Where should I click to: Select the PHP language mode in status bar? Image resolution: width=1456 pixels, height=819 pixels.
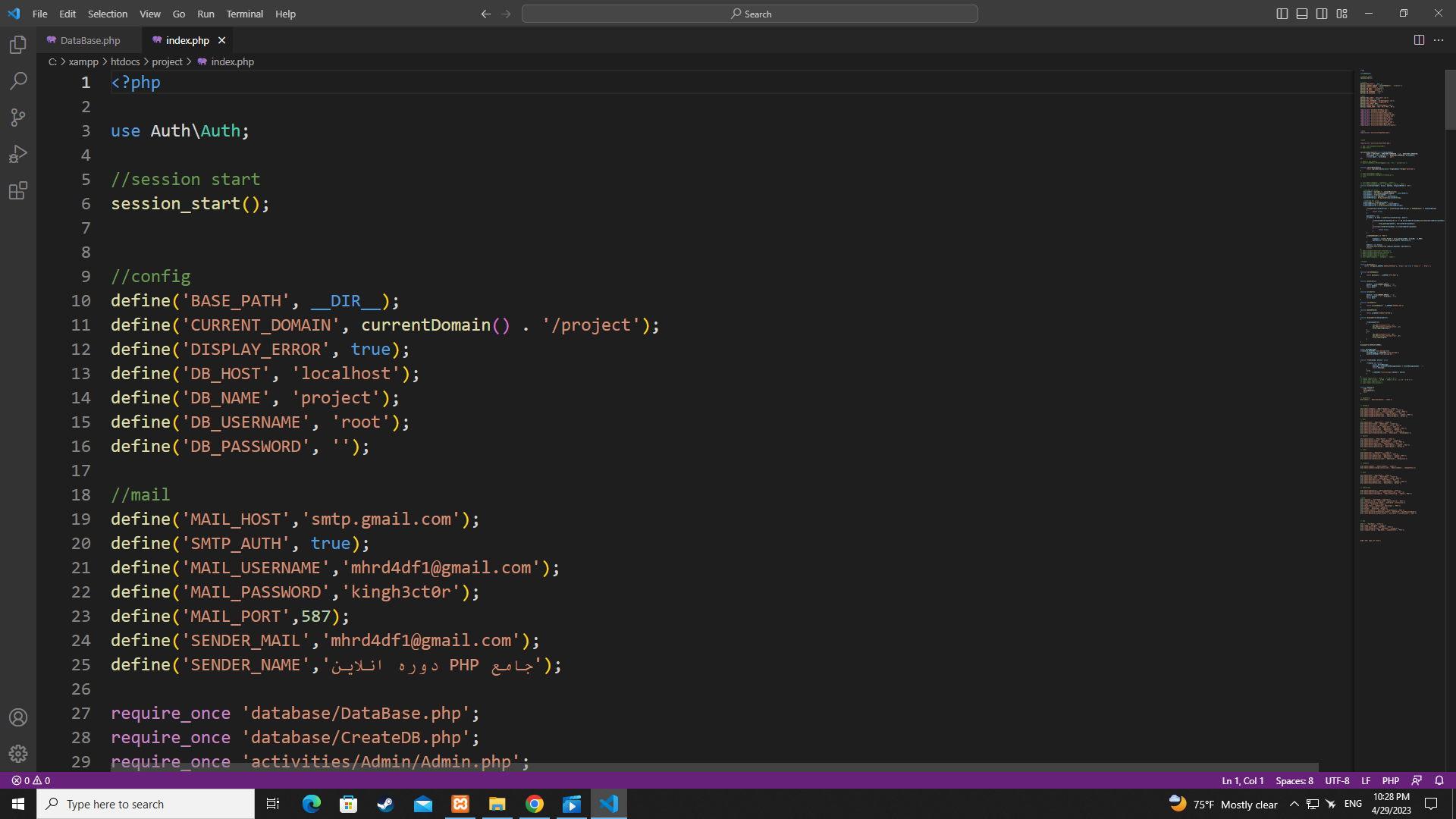tap(1390, 780)
